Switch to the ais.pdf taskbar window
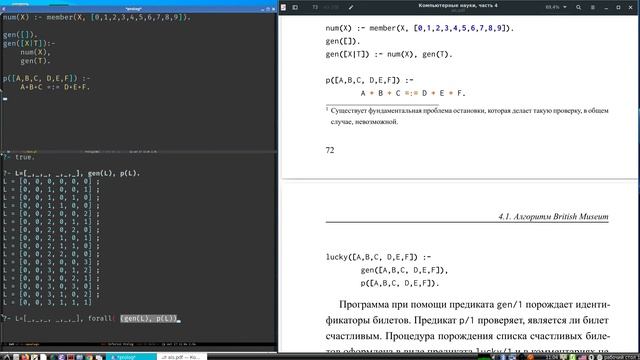The width and height of the screenshot is (640, 360). pos(182,357)
